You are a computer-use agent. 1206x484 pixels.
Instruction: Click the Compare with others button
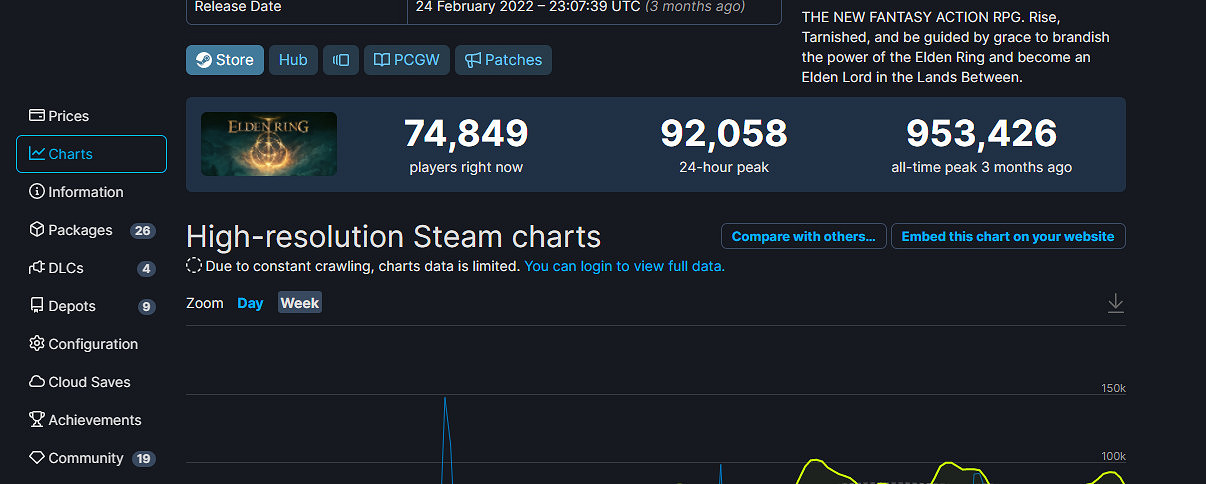(x=803, y=237)
